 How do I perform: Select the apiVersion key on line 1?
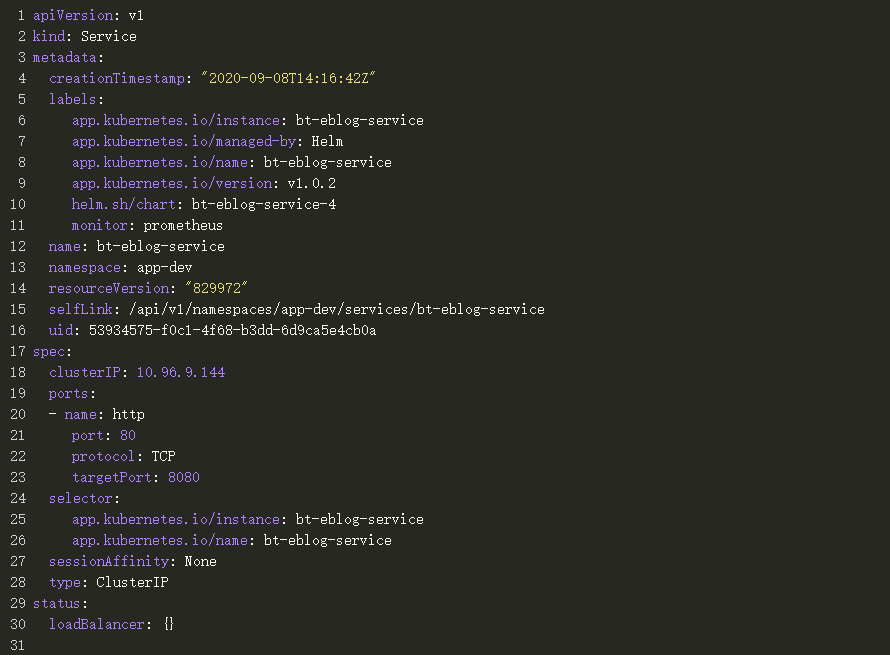coord(72,15)
